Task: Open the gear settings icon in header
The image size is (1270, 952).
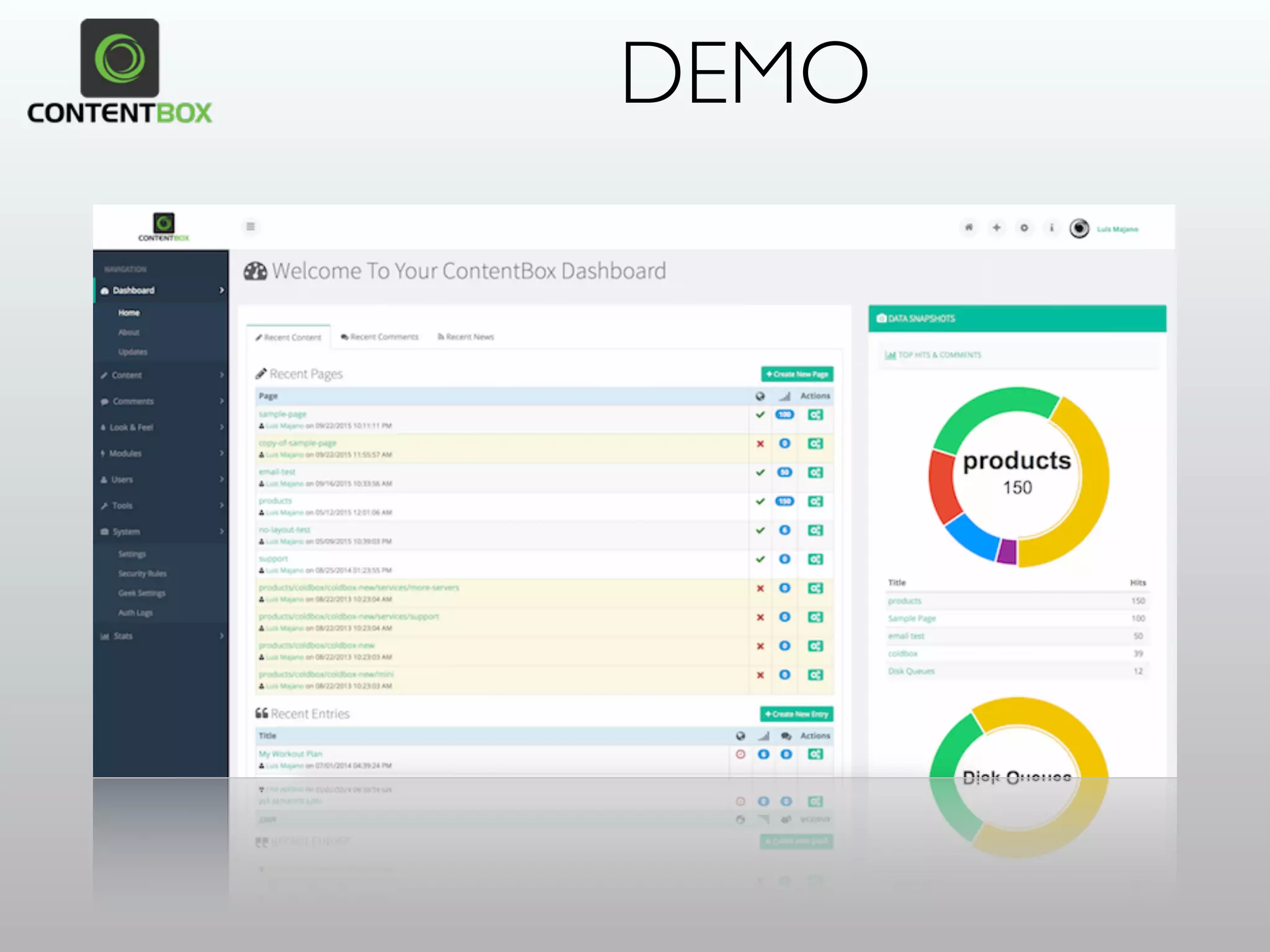Action: (x=1024, y=227)
